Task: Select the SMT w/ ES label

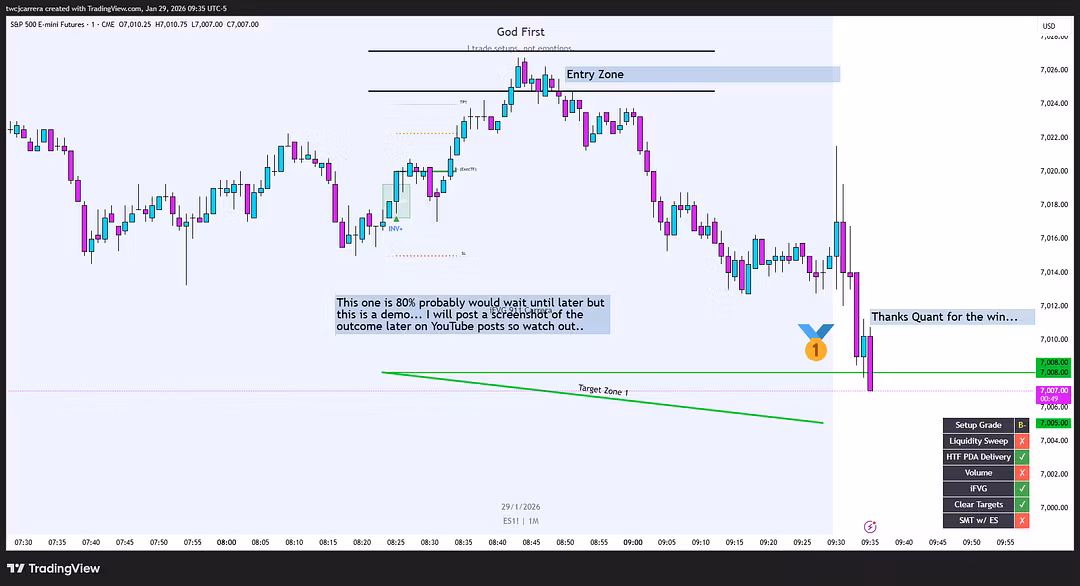Action: (x=978, y=520)
